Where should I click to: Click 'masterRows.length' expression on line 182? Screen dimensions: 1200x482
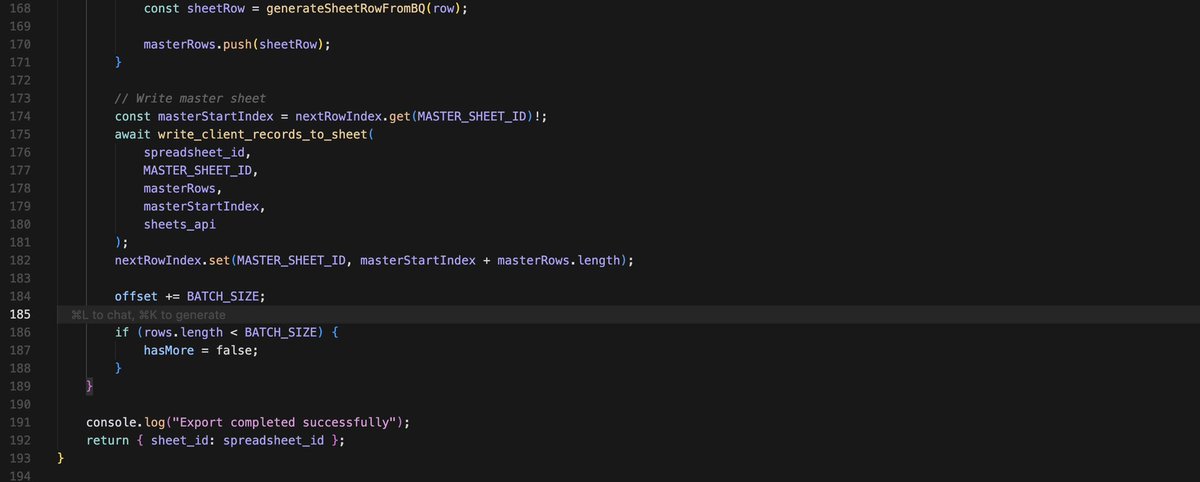(558, 260)
